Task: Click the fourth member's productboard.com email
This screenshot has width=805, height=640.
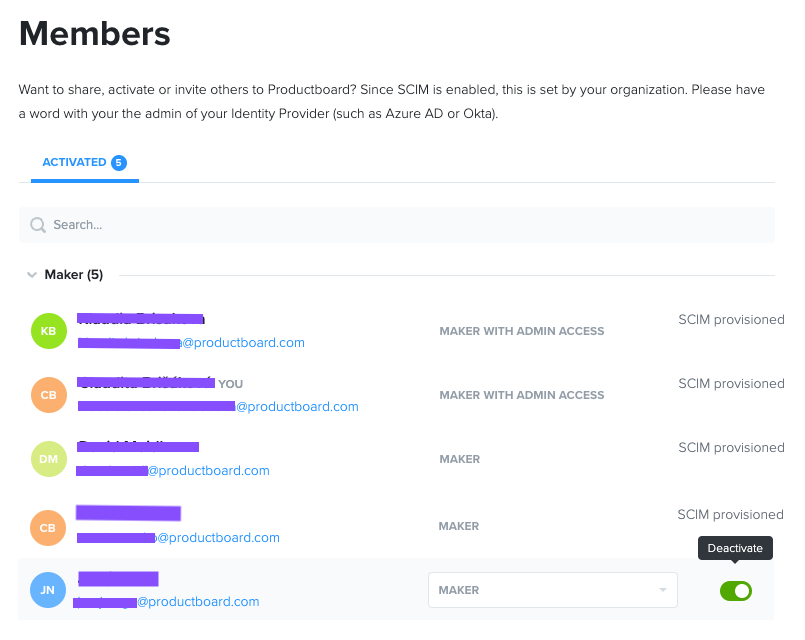Action: pyautogui.click(x=178, y=537)
